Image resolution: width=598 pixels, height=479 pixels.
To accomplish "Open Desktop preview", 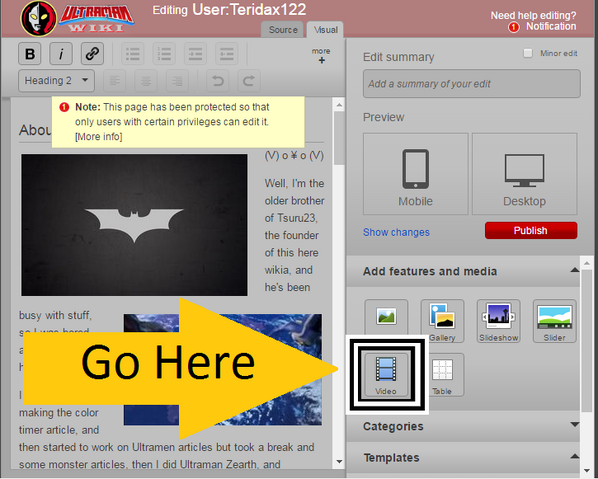I will coord(524,174).
